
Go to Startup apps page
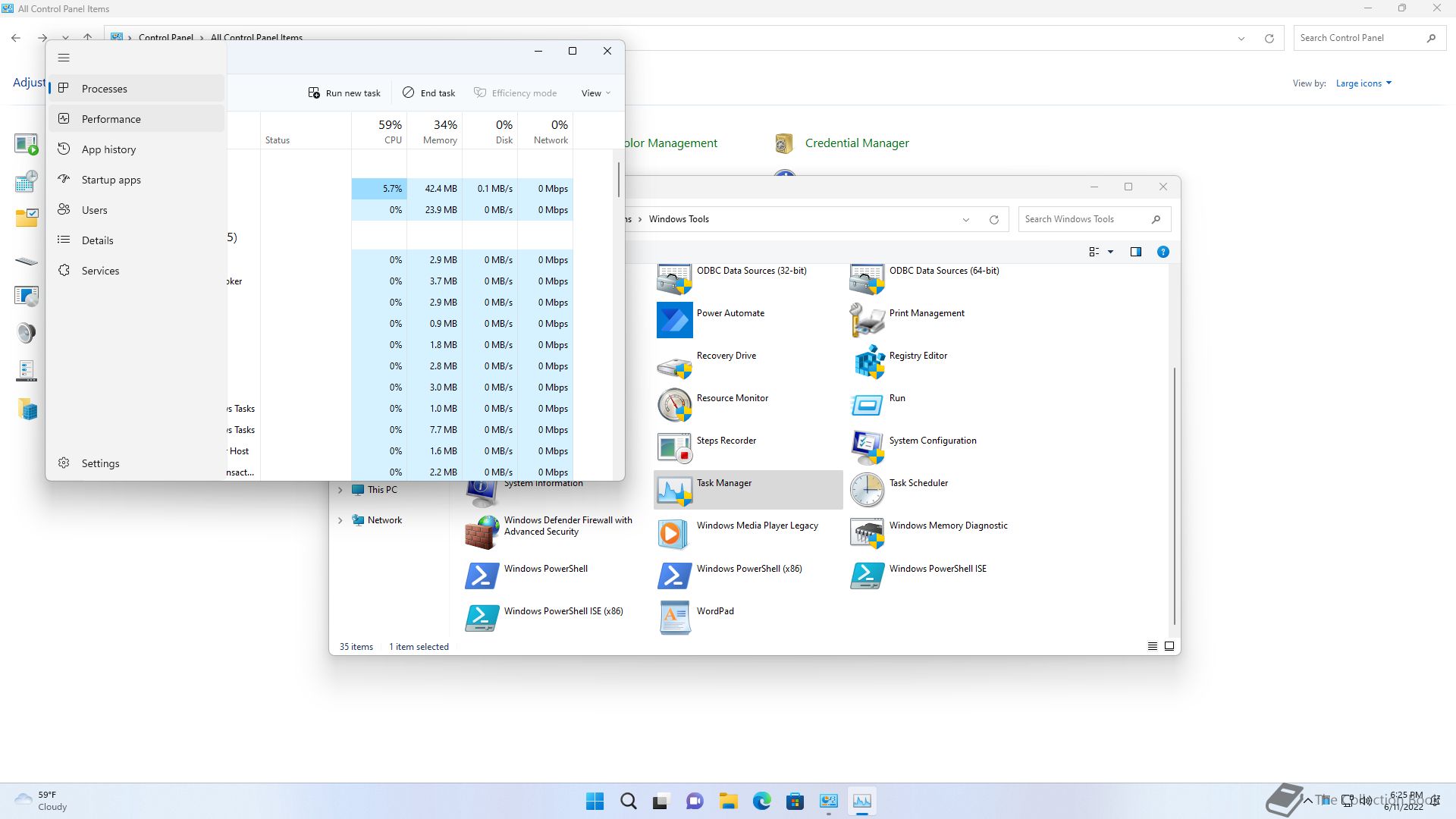point(137,180)
